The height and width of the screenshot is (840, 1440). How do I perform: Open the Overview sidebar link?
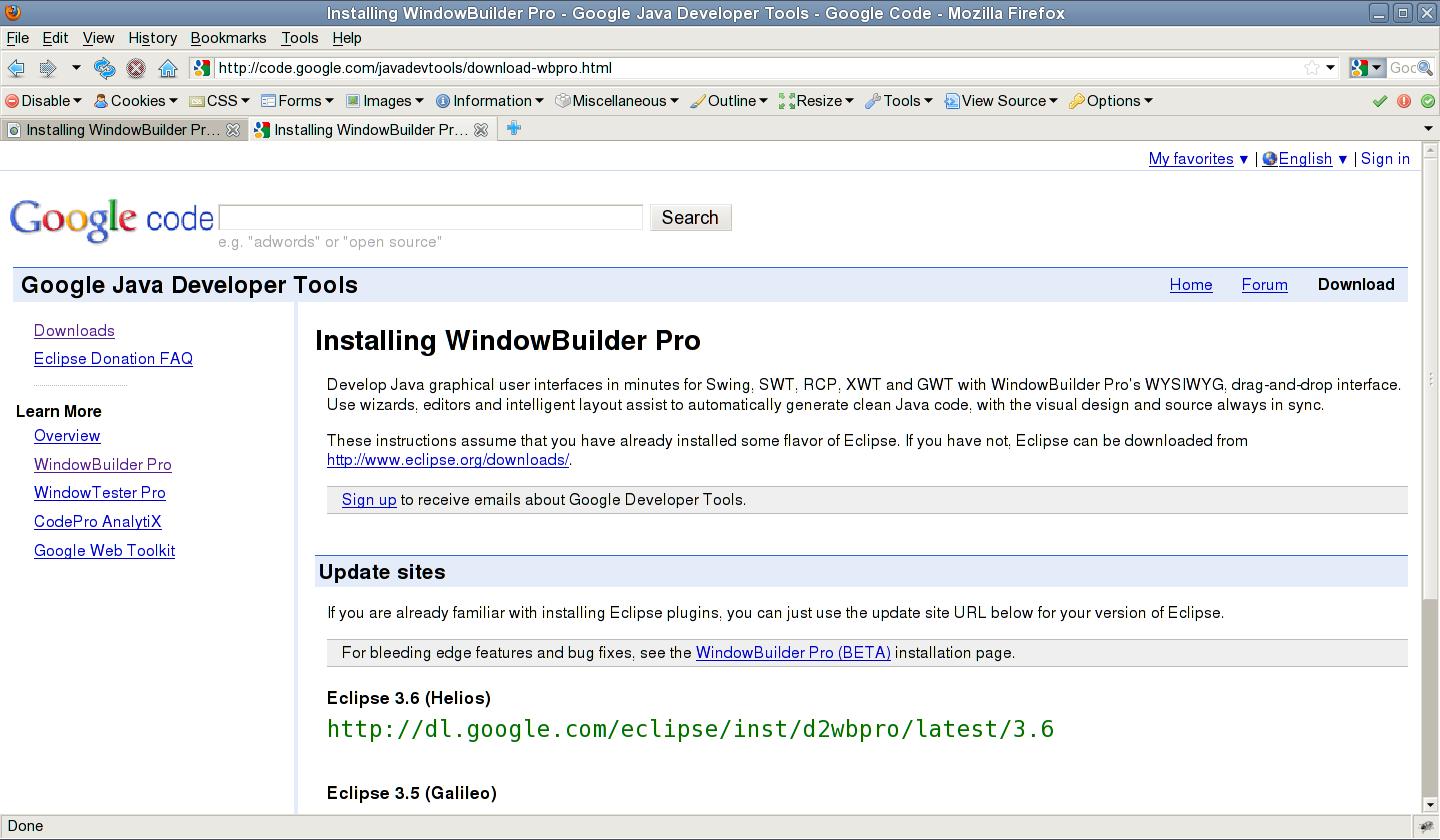tap(67, 435)
